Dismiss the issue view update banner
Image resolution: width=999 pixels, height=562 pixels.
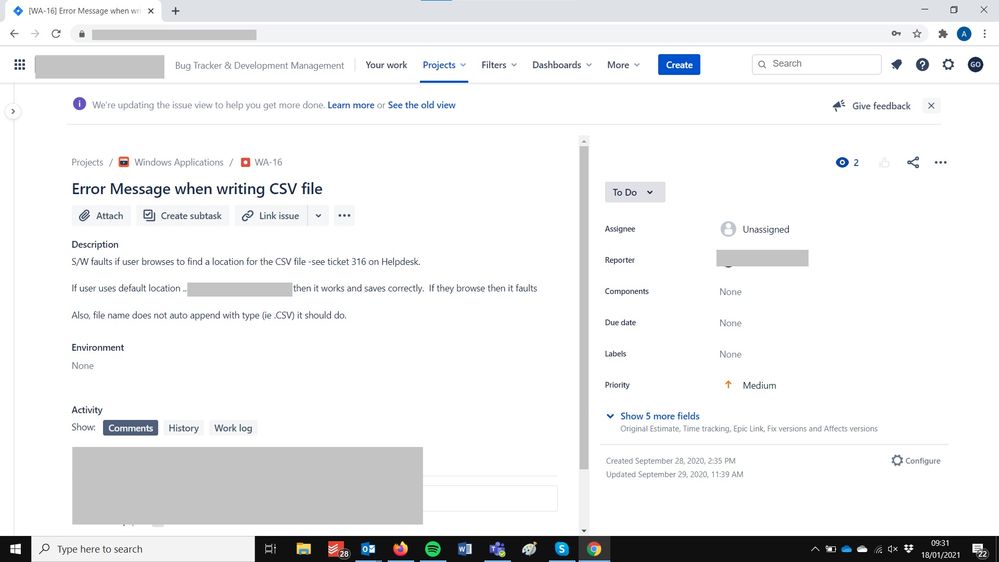[x=931, y=106]
